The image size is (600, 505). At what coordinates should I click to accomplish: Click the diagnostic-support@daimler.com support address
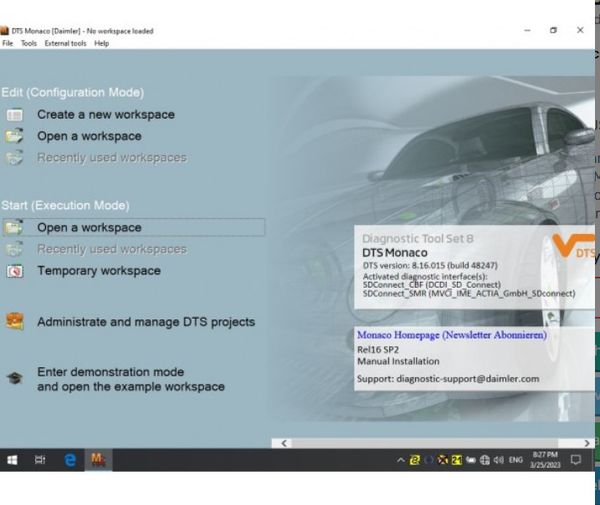click(x=468, y=379)
